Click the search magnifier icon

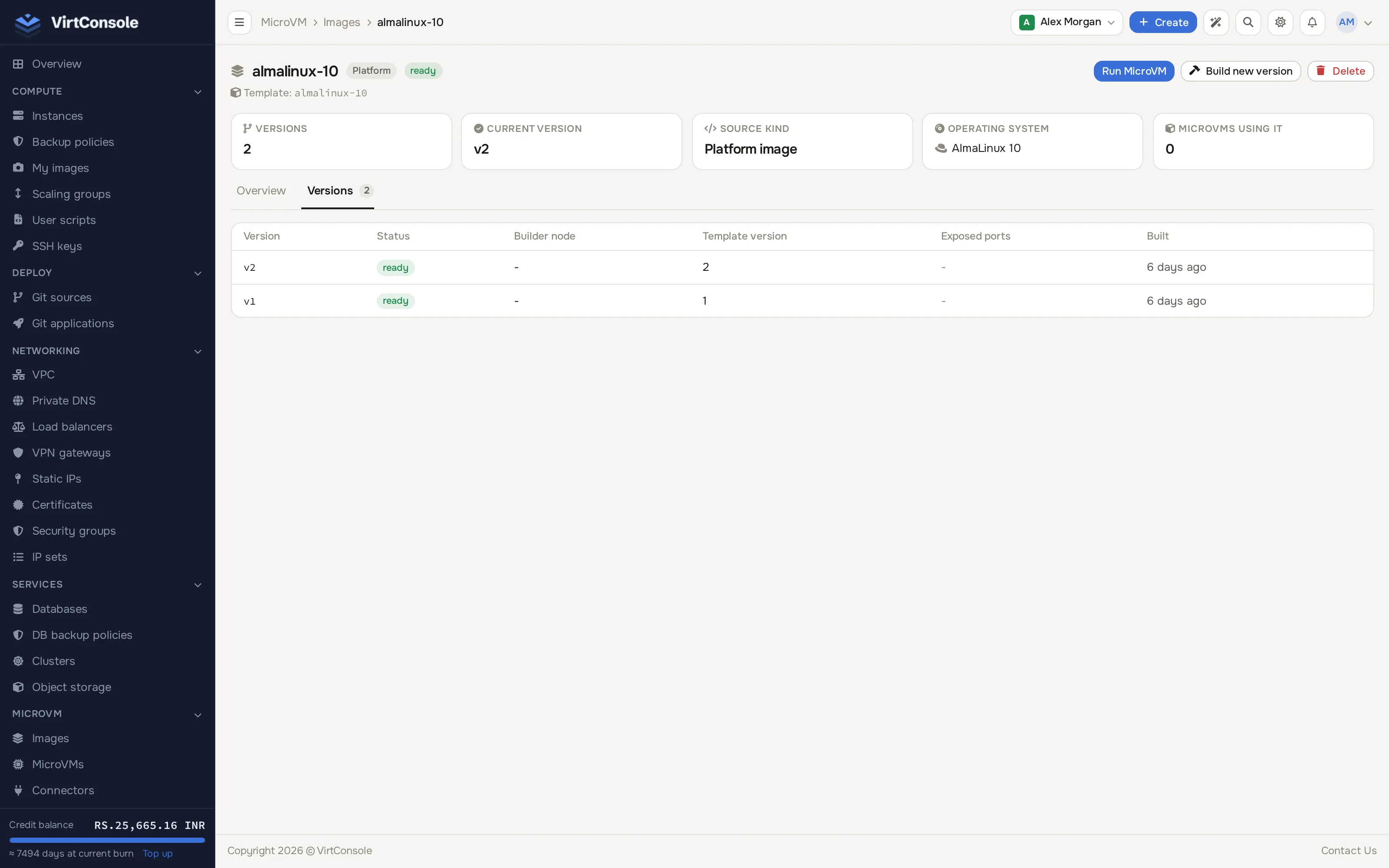tap(1248, 23)
